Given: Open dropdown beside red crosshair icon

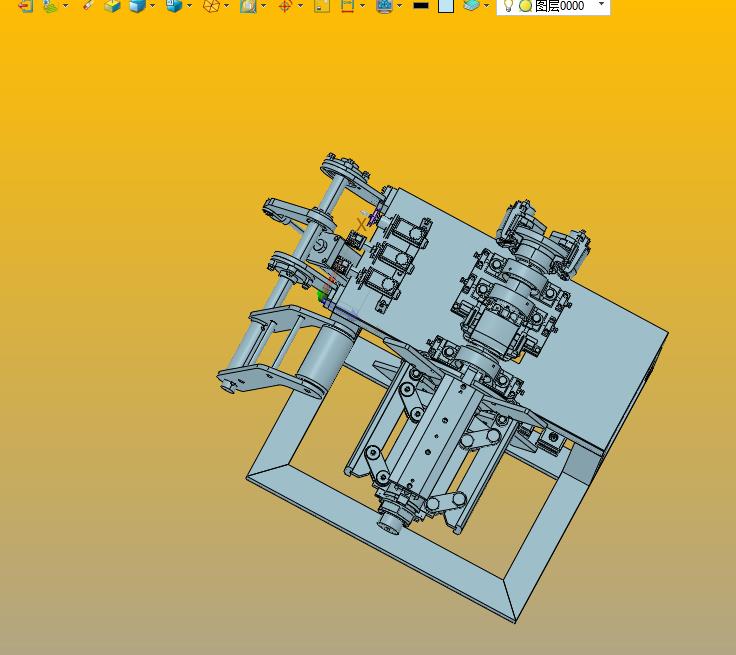Looking at the screenshot, I should 300,6.
